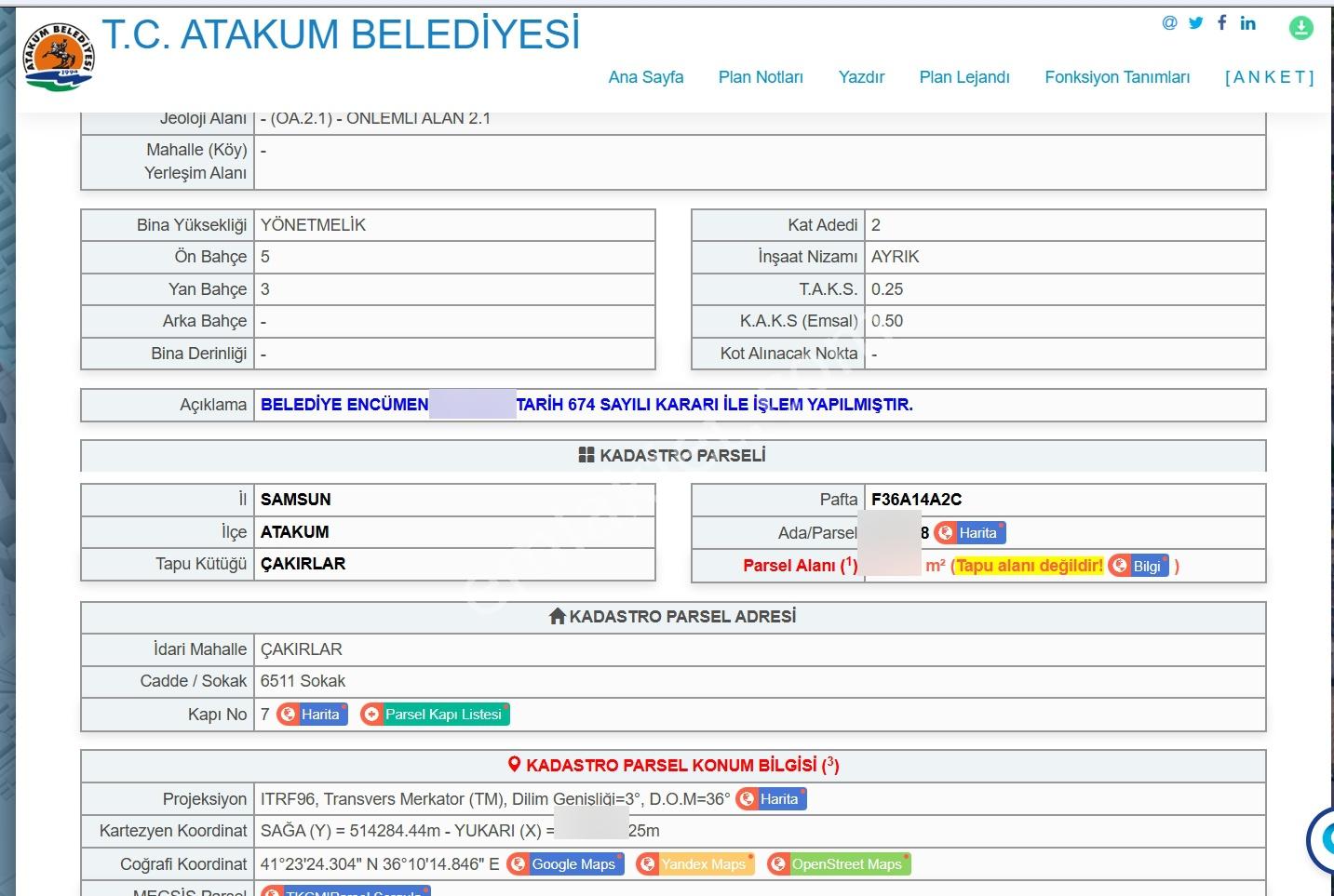The image size is (1334, 896).
Task: Select the İnşaat Nizamı value AYRIK
Action: coord(895,257)
